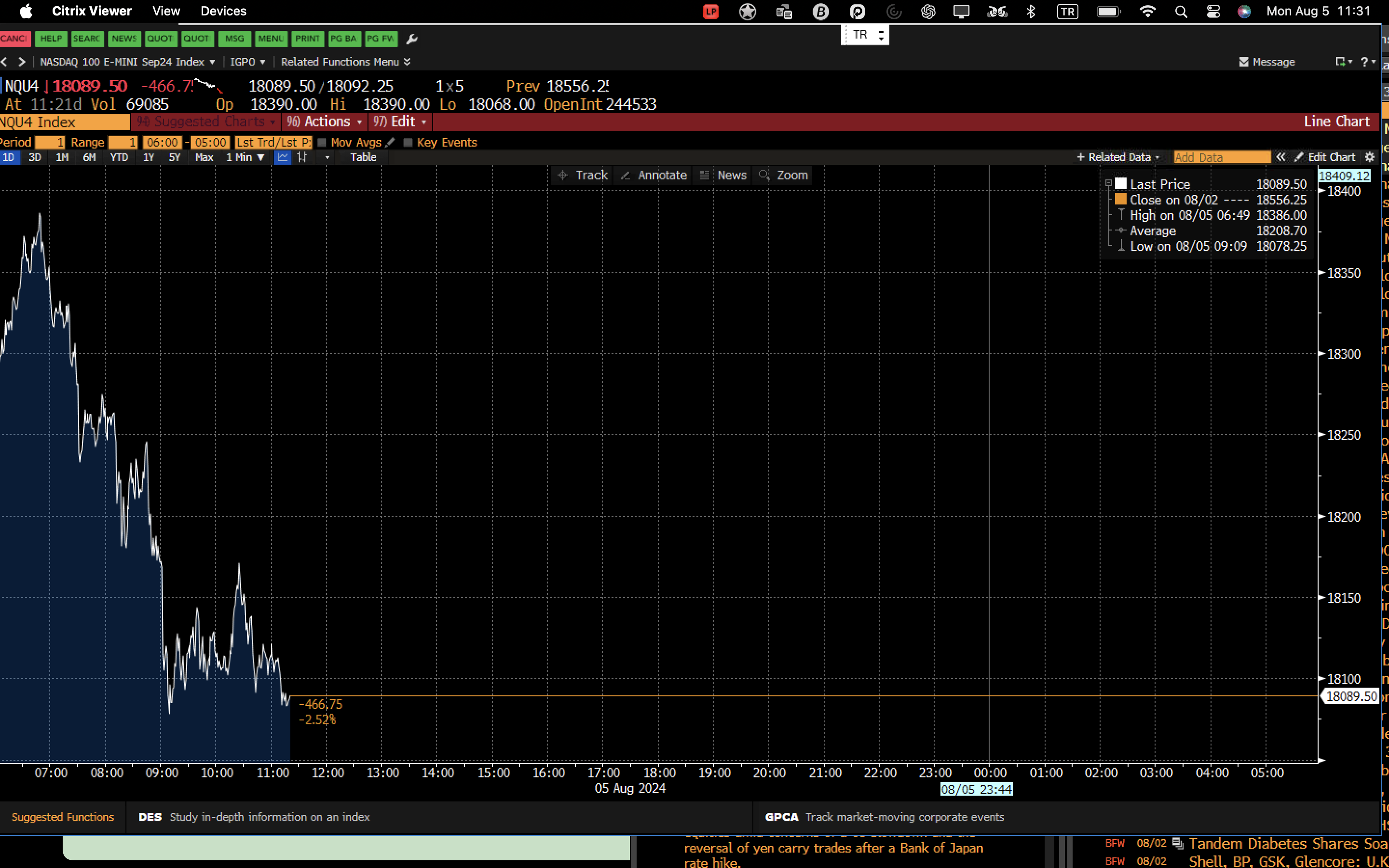Screen dimensions: 1389x868
Task: Select the YTD time range
Action: pyautogui.click(x=119, y=157)
